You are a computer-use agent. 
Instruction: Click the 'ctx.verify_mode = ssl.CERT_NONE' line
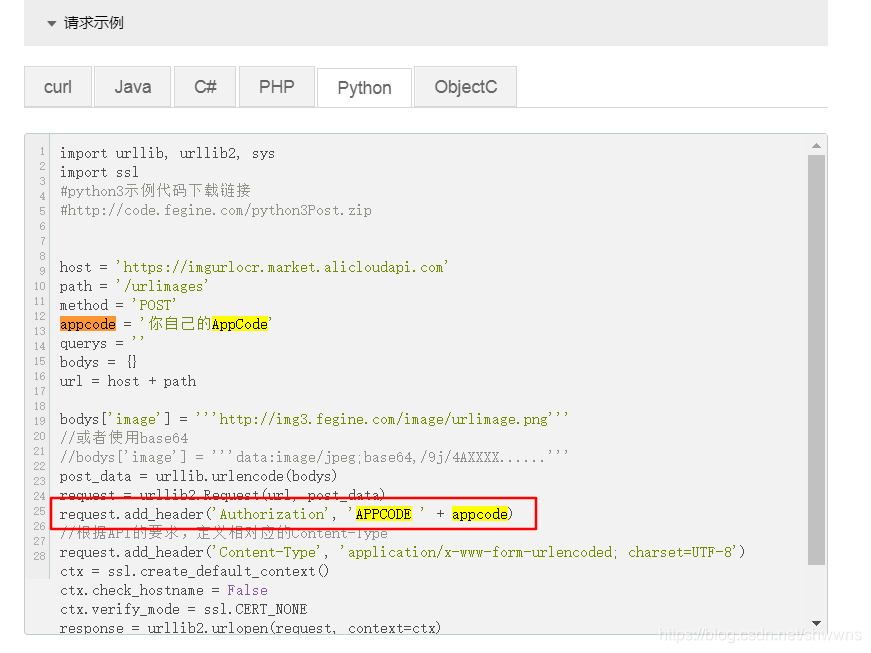183,609
